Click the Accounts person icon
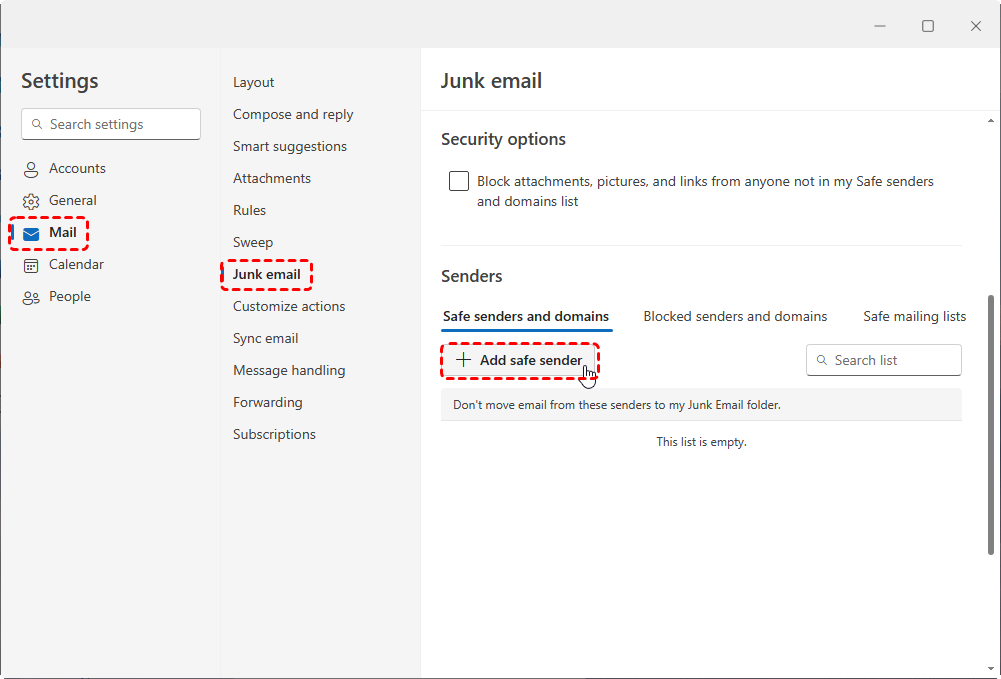 click(31, 169)
